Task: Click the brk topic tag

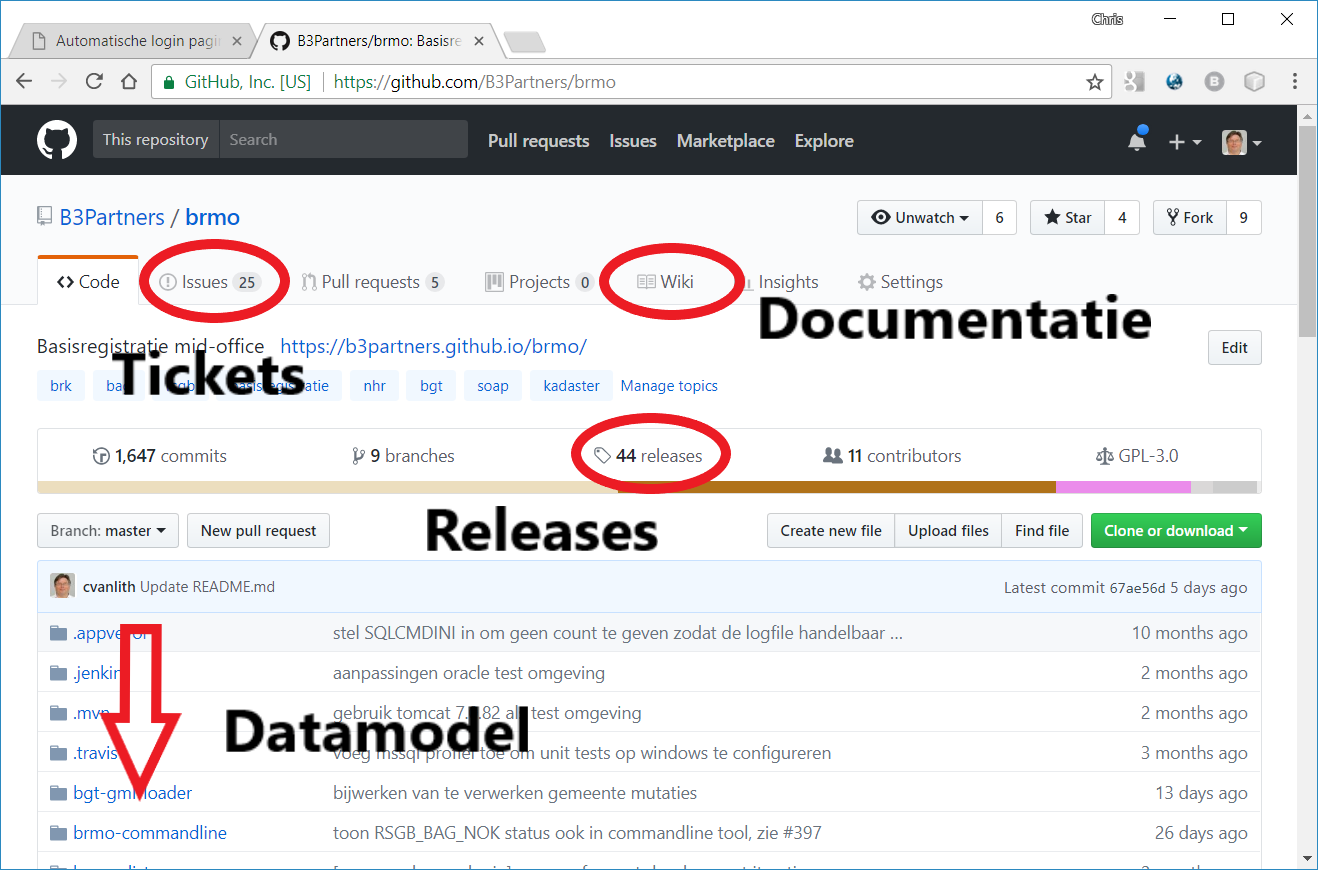Action: tap(61, 386)
